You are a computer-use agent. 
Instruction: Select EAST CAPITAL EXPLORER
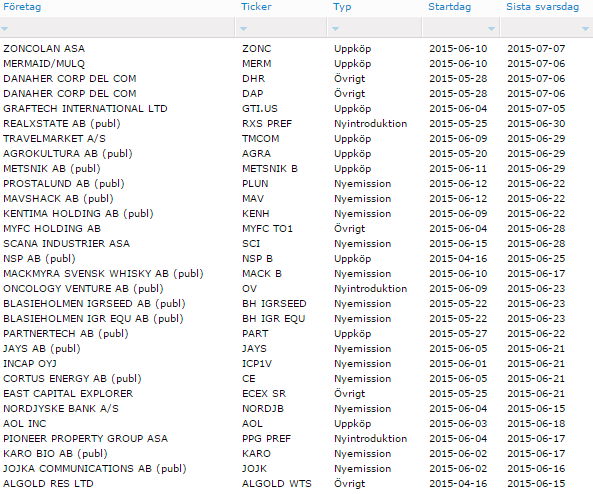[x=68, y=394]
